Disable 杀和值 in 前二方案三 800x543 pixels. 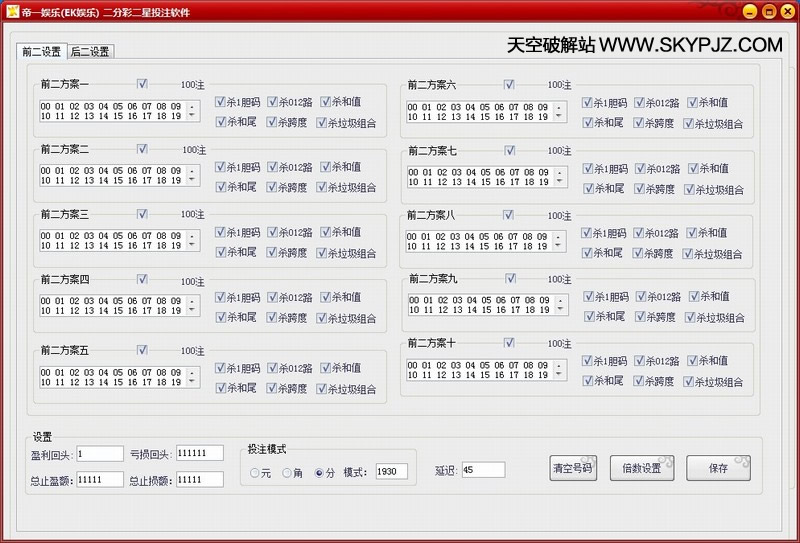pos(326,232)
